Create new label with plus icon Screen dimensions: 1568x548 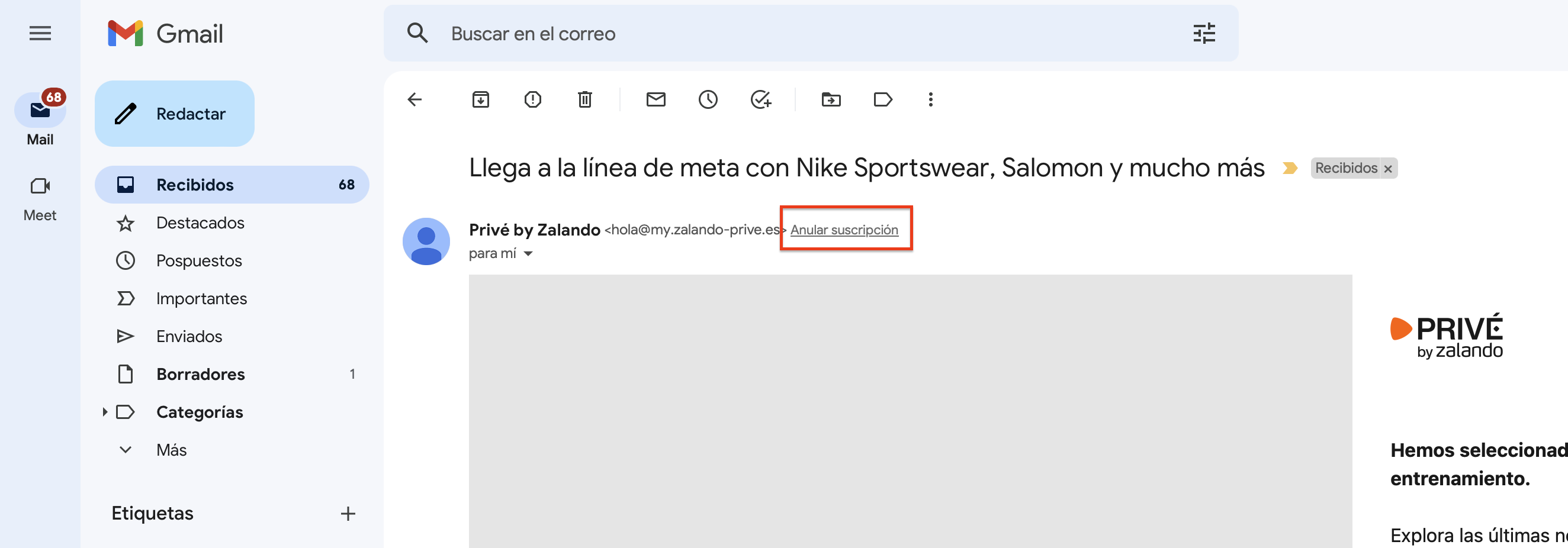(x=348, y=514)
